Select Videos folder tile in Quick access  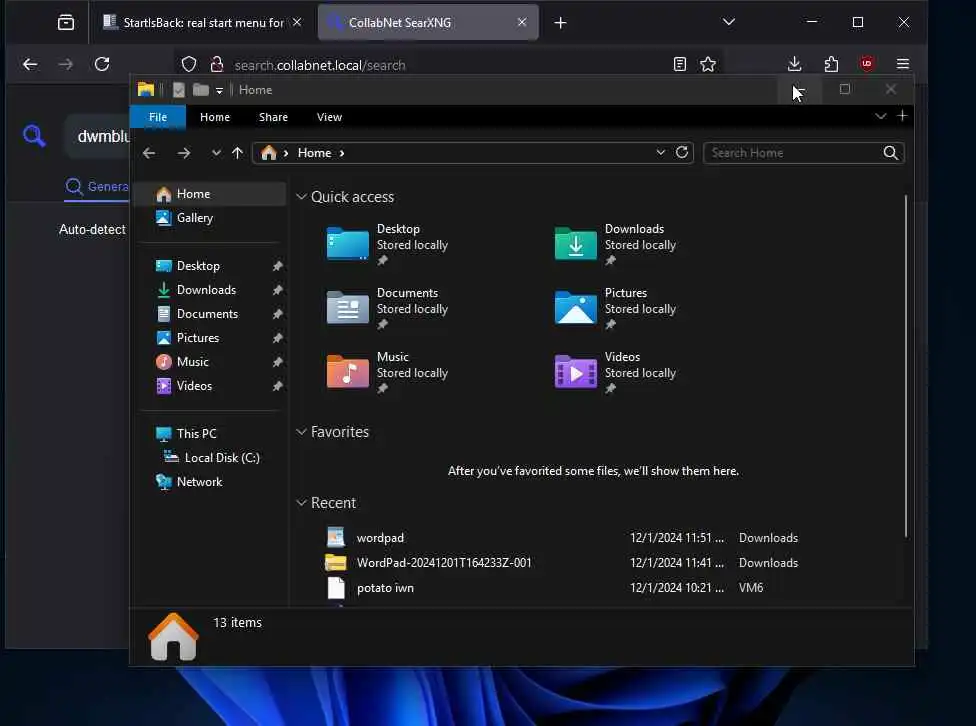pos(616,373)
